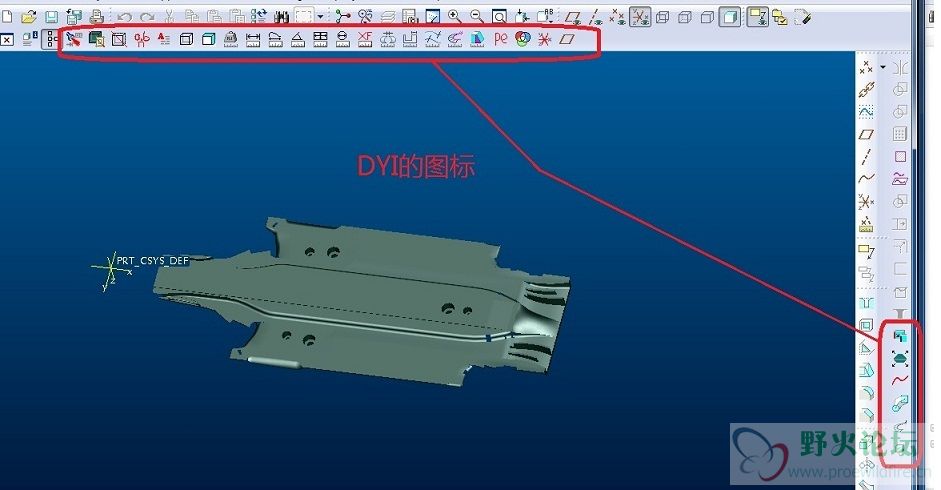Switch to shaded display style
Image resolution: width=941 pixels, height=490 pixels.
tap(730, 17)
